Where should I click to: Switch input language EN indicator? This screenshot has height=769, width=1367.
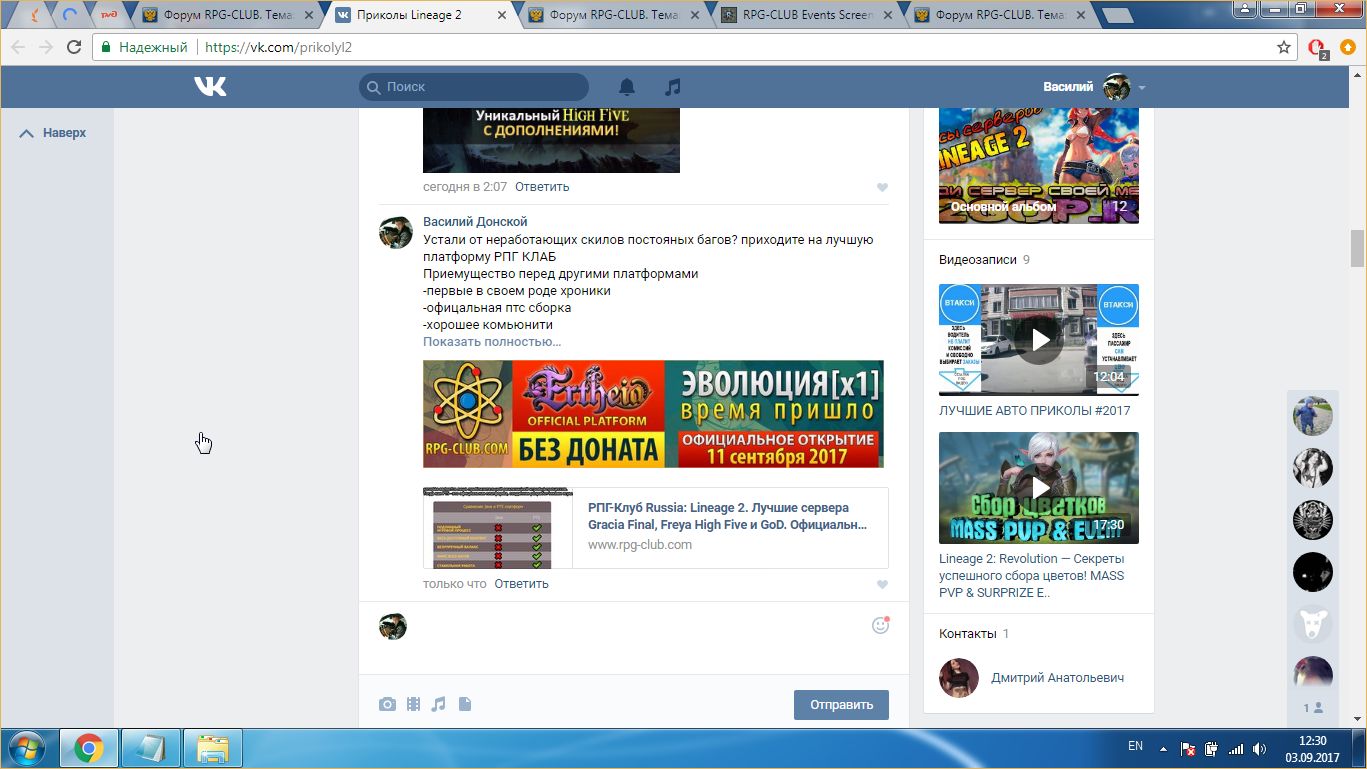1135,746
